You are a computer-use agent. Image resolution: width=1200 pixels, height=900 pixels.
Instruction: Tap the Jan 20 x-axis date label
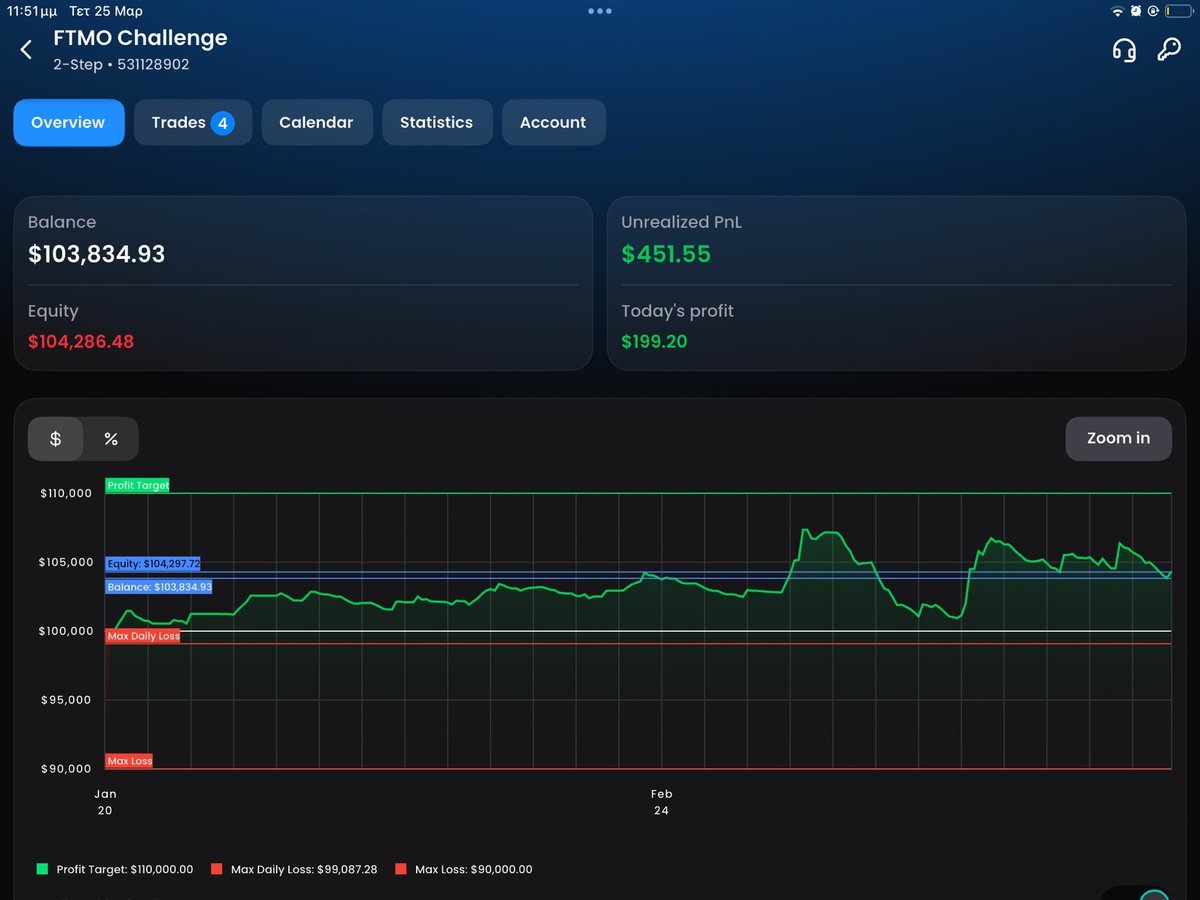pos(105,802)
